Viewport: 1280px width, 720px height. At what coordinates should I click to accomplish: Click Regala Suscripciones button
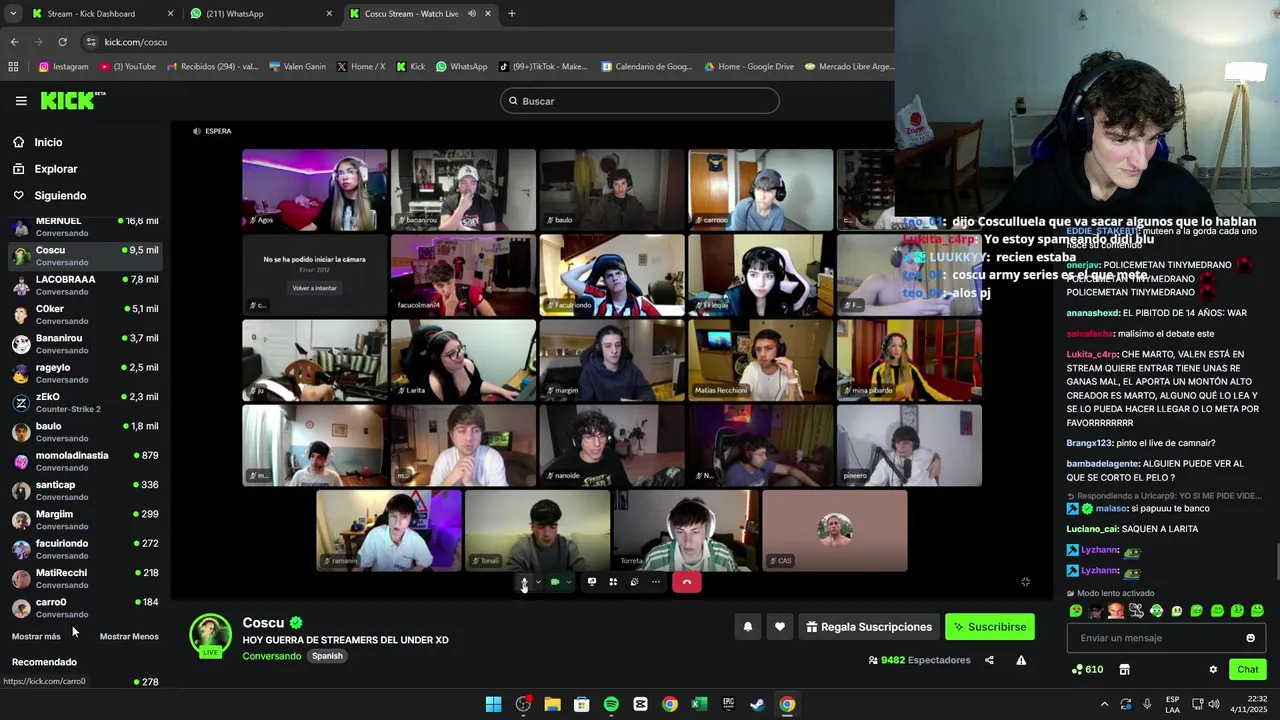[x=868, y=627]
